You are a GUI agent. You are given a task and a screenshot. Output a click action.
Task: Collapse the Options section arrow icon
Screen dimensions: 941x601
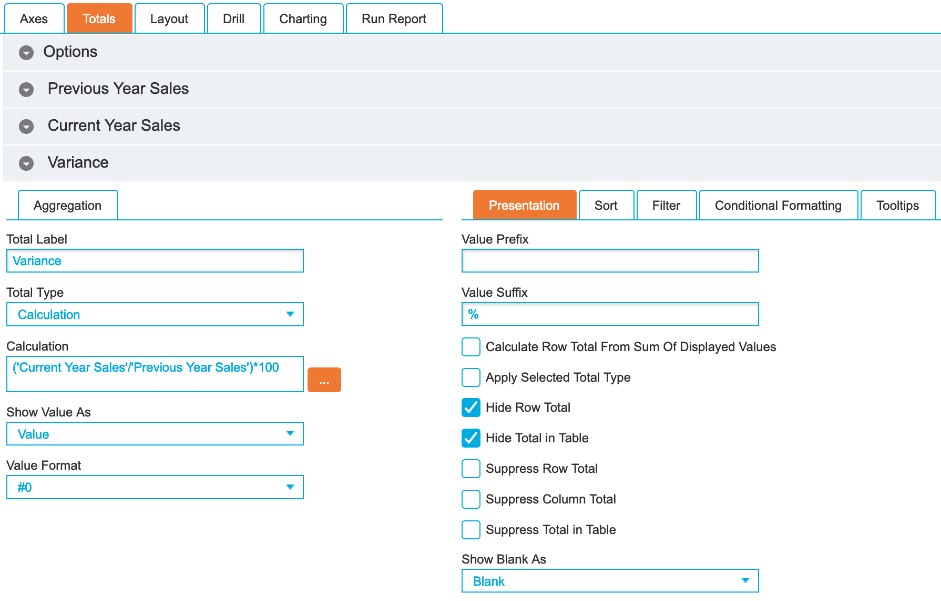tap(26, 52)
